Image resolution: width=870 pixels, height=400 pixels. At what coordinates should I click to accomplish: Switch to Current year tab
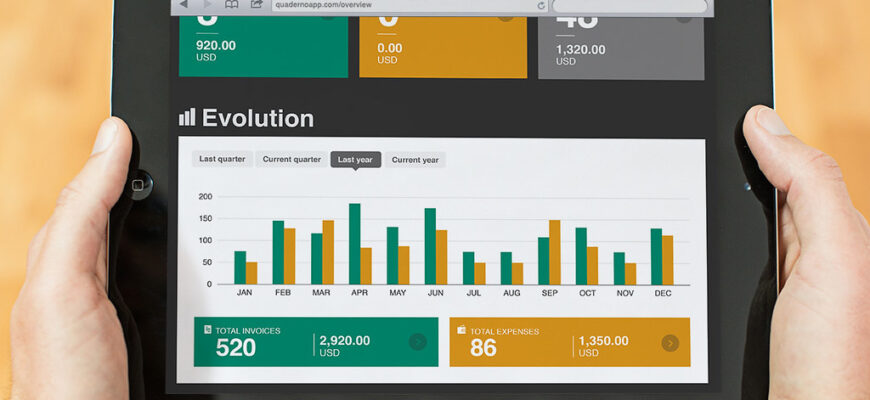click(x=415, y=159)
